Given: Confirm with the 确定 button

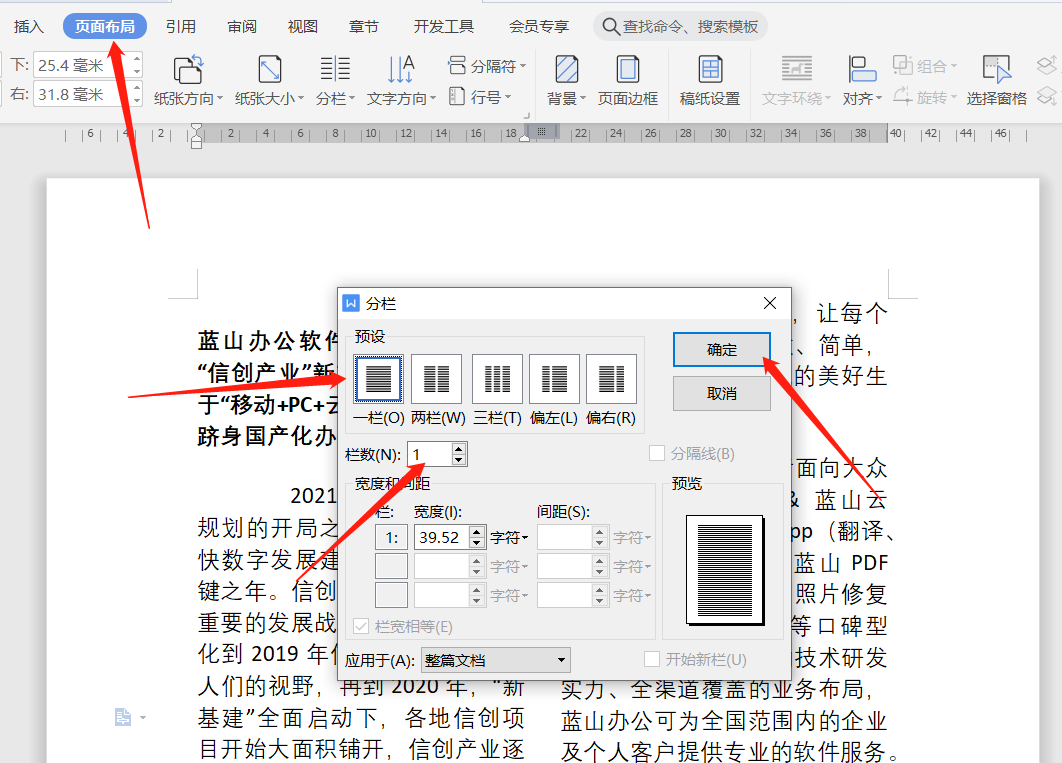Looking at the screenshot, I should point(721,349).
